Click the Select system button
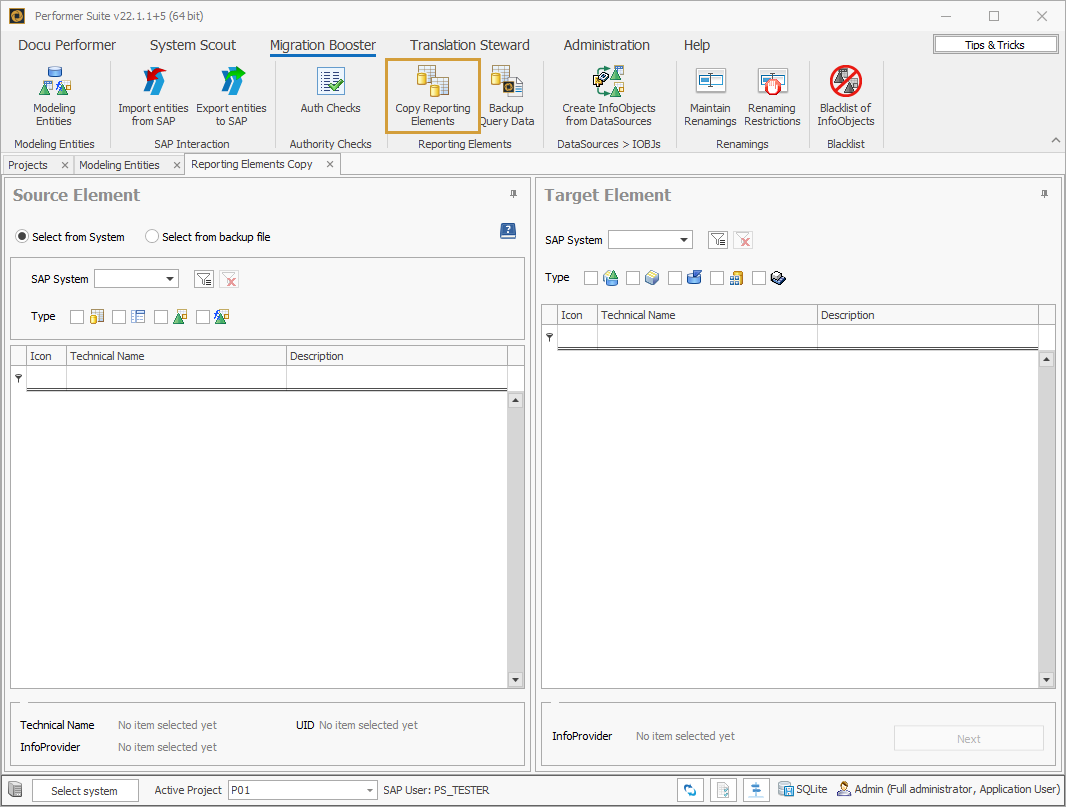The width and height of the screenshot is (1066, 807). pos(85,790)
